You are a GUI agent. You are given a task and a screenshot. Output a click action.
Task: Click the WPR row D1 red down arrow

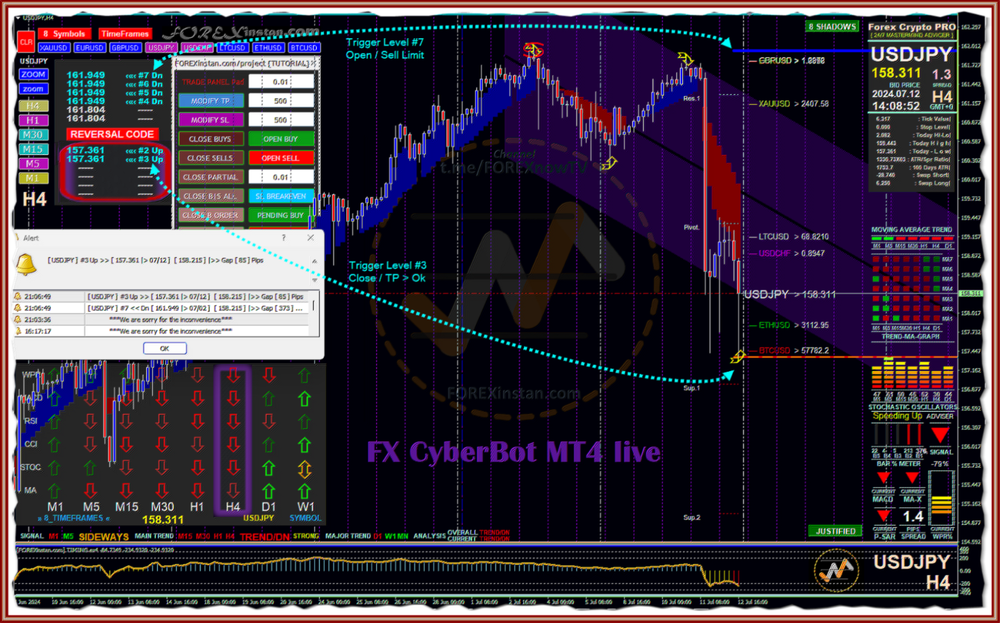click(x=268, y=375)
